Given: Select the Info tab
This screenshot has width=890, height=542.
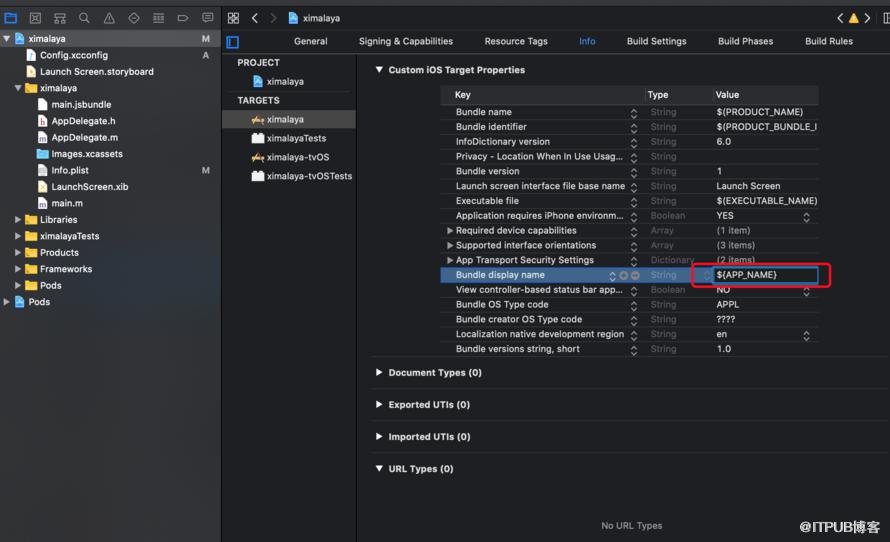Looking at the screenshot, I should [587, 41].
